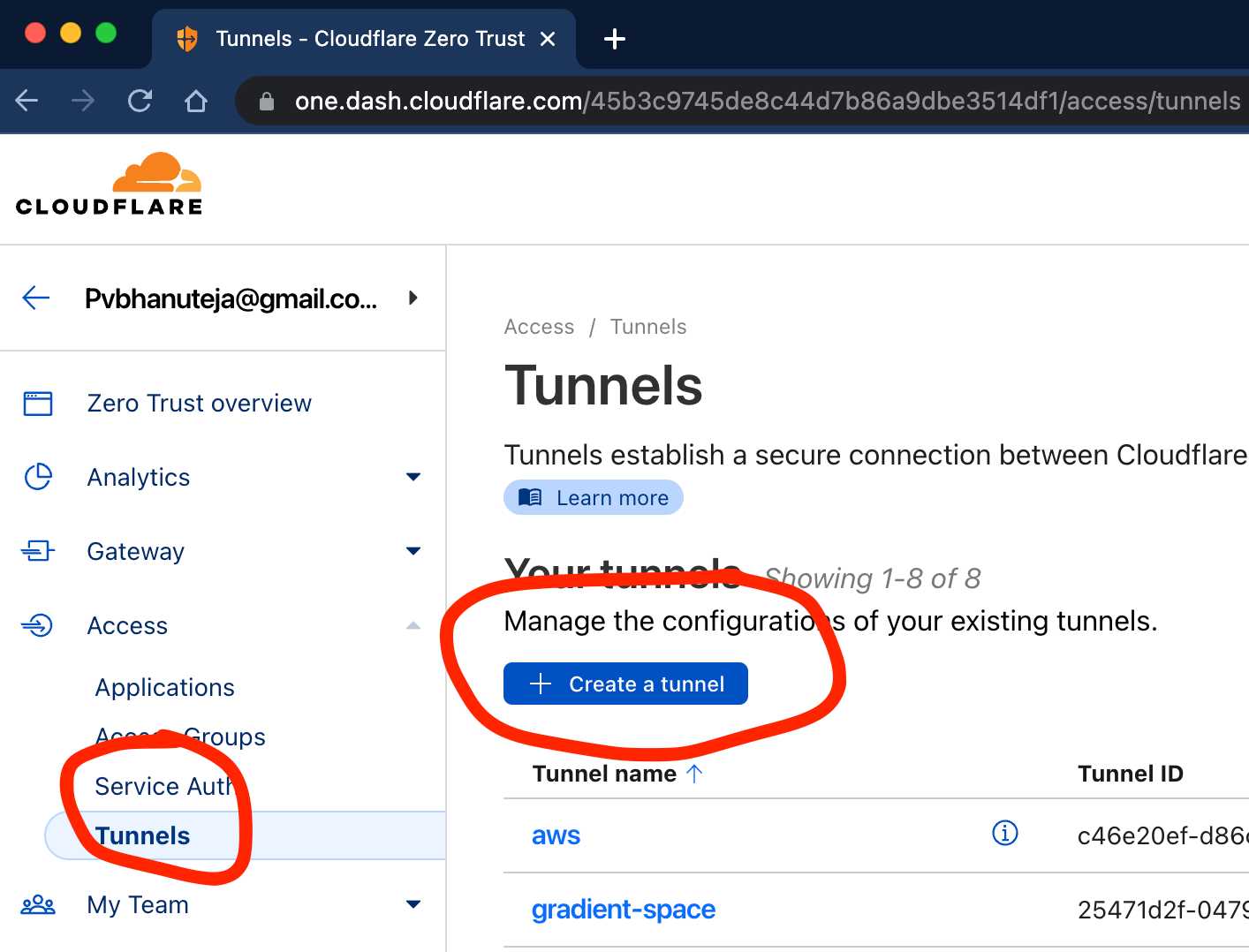Open the browser home button
Image resolution: width=1249 pixels, height=952 pixels.
click(196, 101)
